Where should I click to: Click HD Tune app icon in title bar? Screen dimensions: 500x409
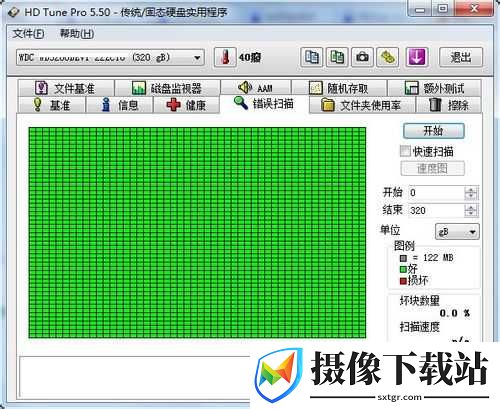(13, 12)
